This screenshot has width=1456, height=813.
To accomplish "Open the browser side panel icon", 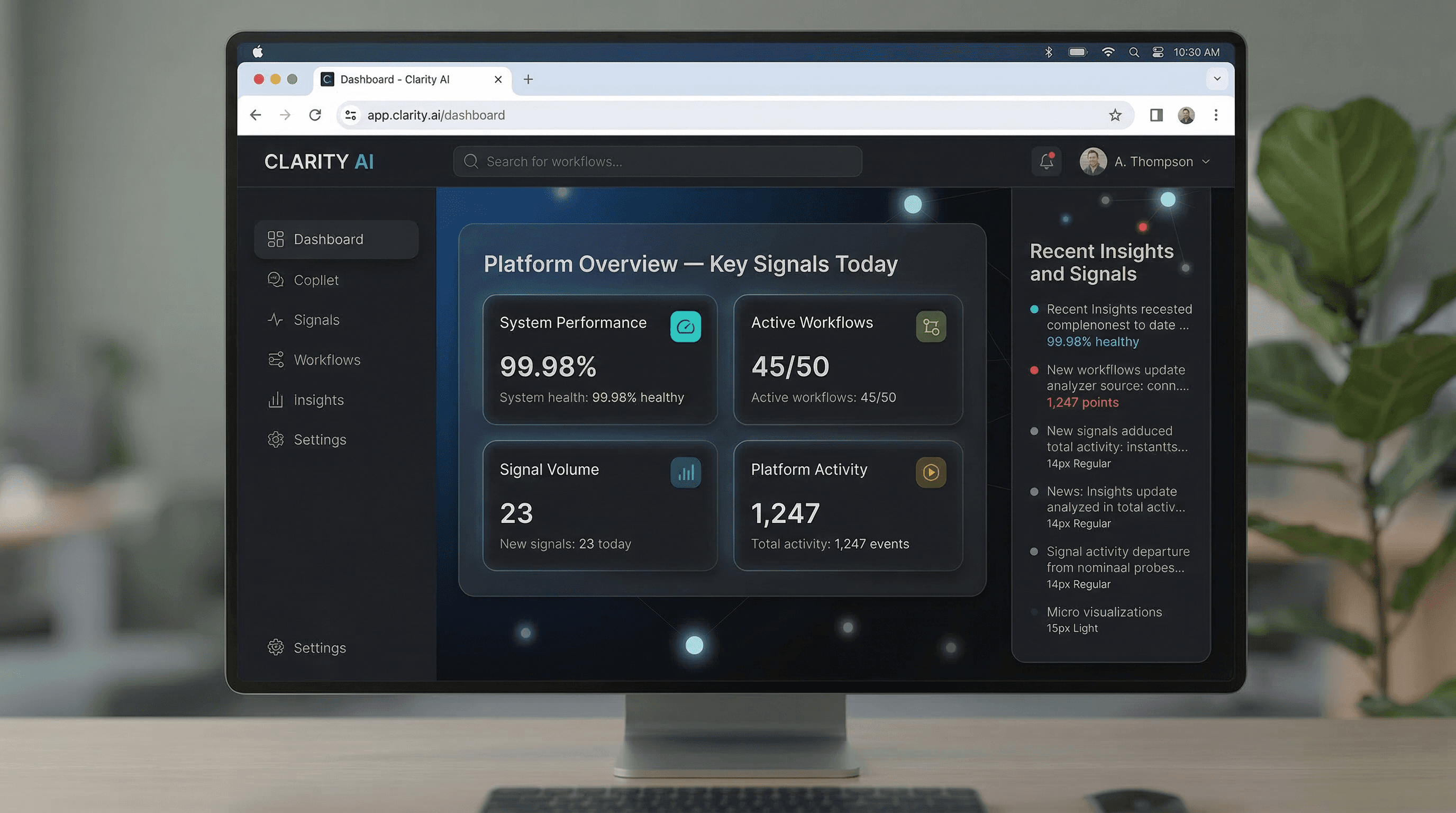I will click(x=1156, y=115).
